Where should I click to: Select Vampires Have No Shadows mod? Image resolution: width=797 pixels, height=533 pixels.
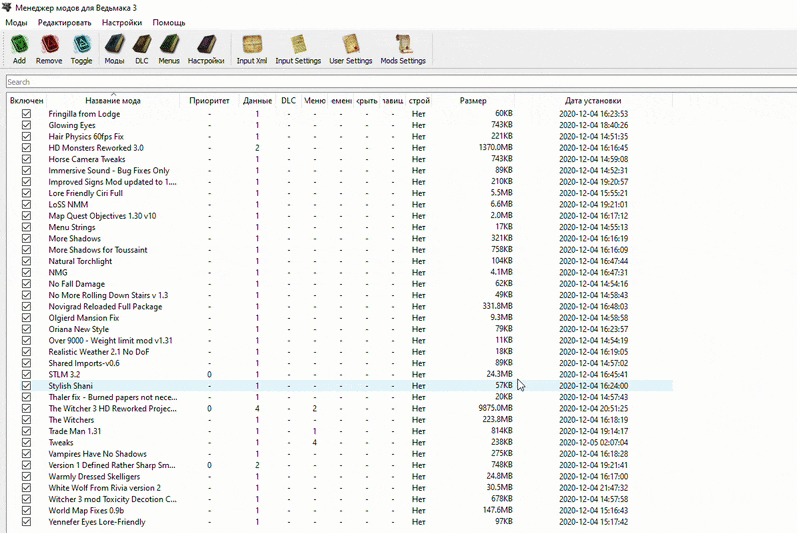coord(98,454)
